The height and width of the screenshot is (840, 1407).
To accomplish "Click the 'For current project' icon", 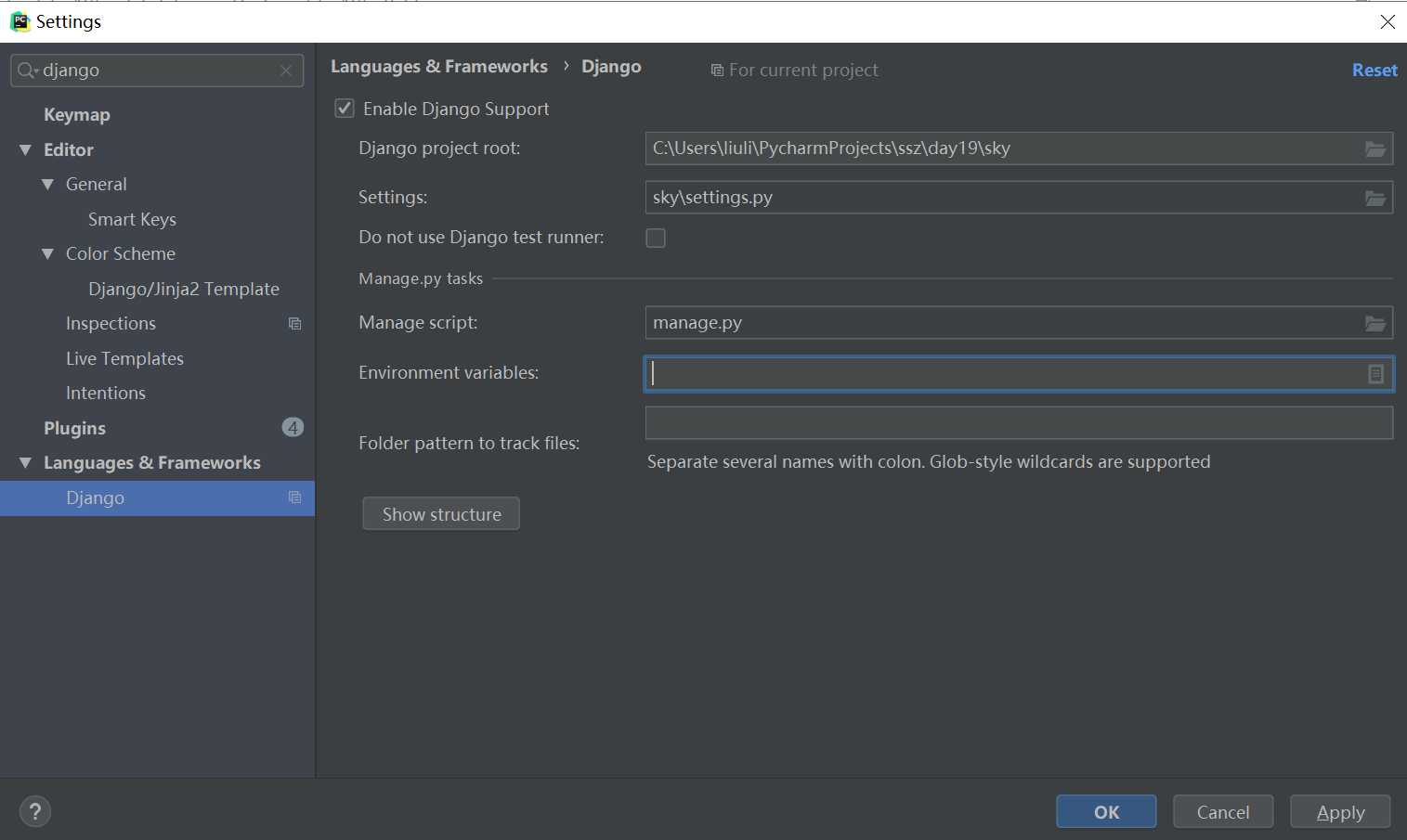I will pos(717,71).
